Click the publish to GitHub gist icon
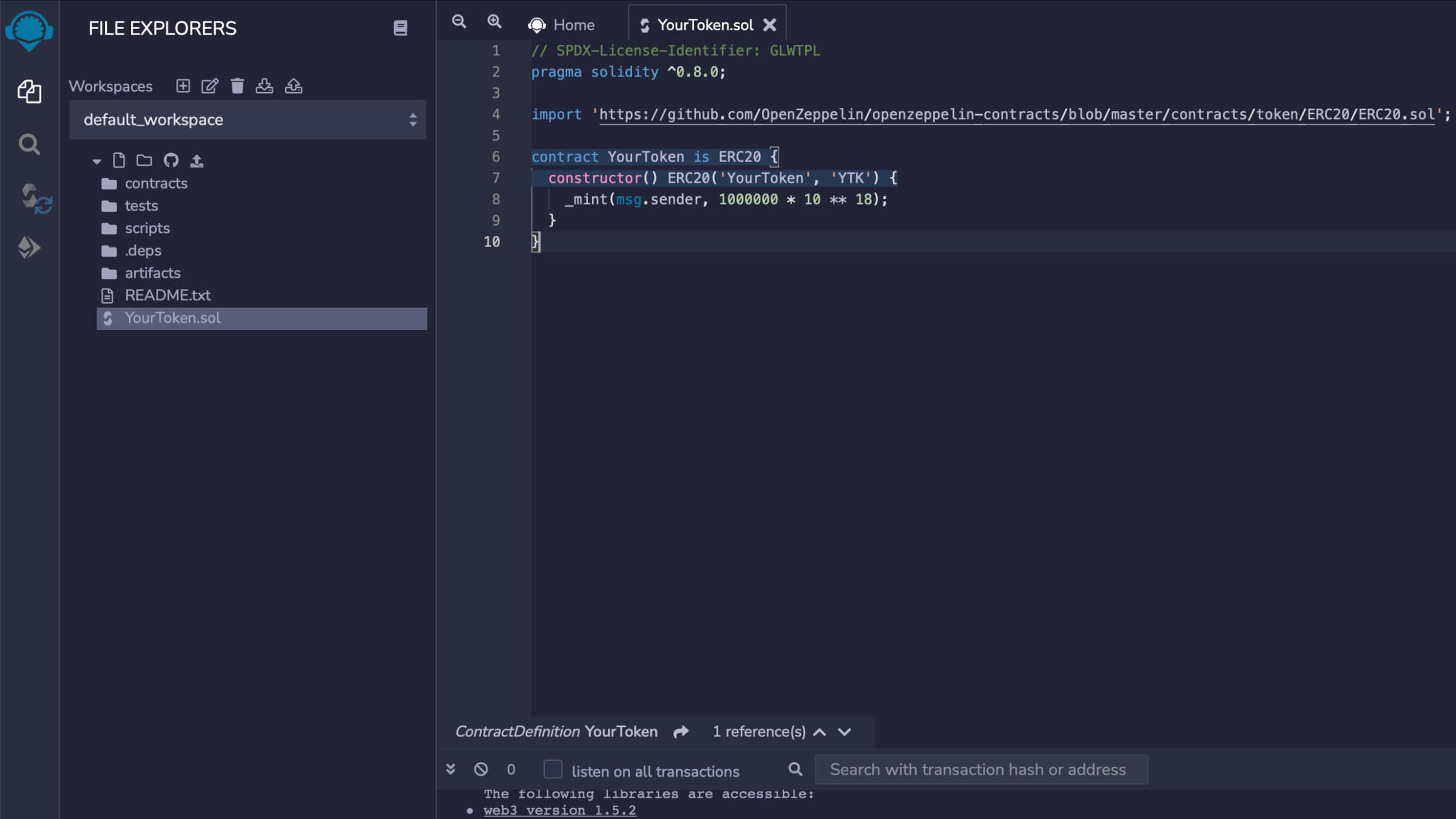 tap(170, 160)
